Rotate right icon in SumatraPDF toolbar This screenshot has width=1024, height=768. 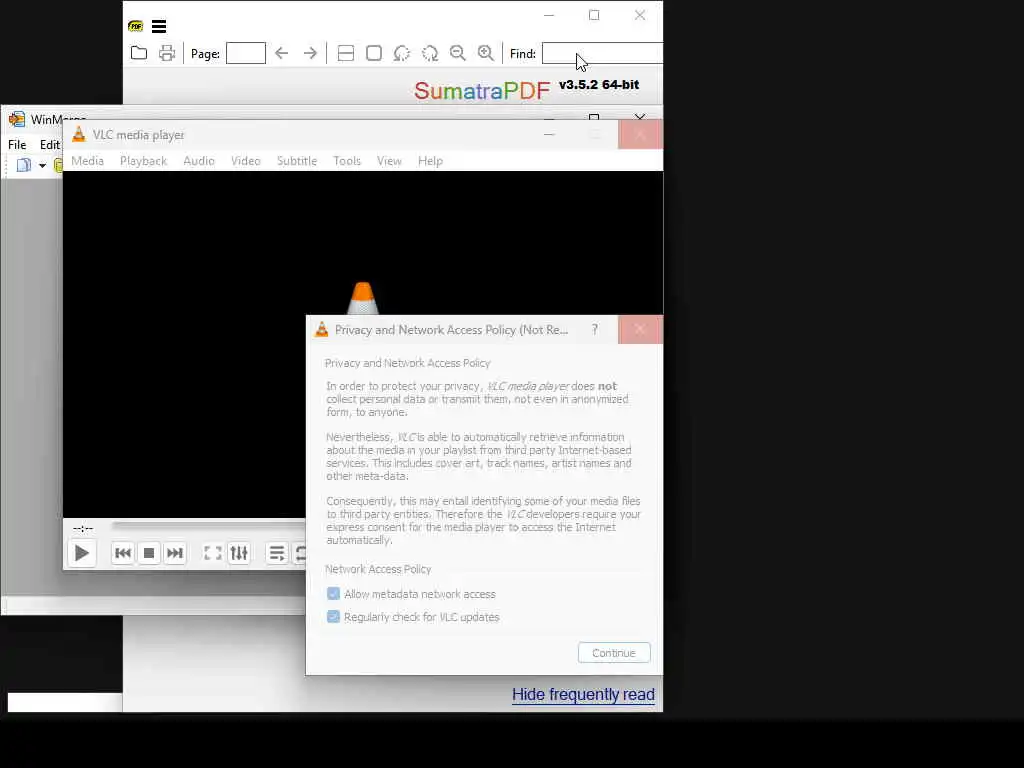430,53
